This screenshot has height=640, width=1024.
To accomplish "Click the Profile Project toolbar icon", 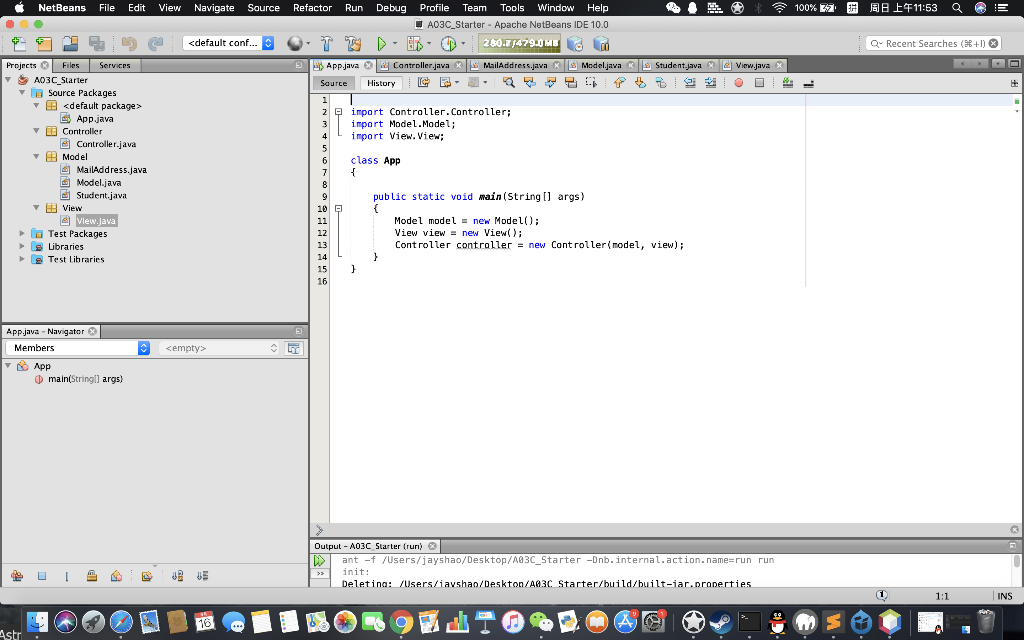I will point(448,44).
